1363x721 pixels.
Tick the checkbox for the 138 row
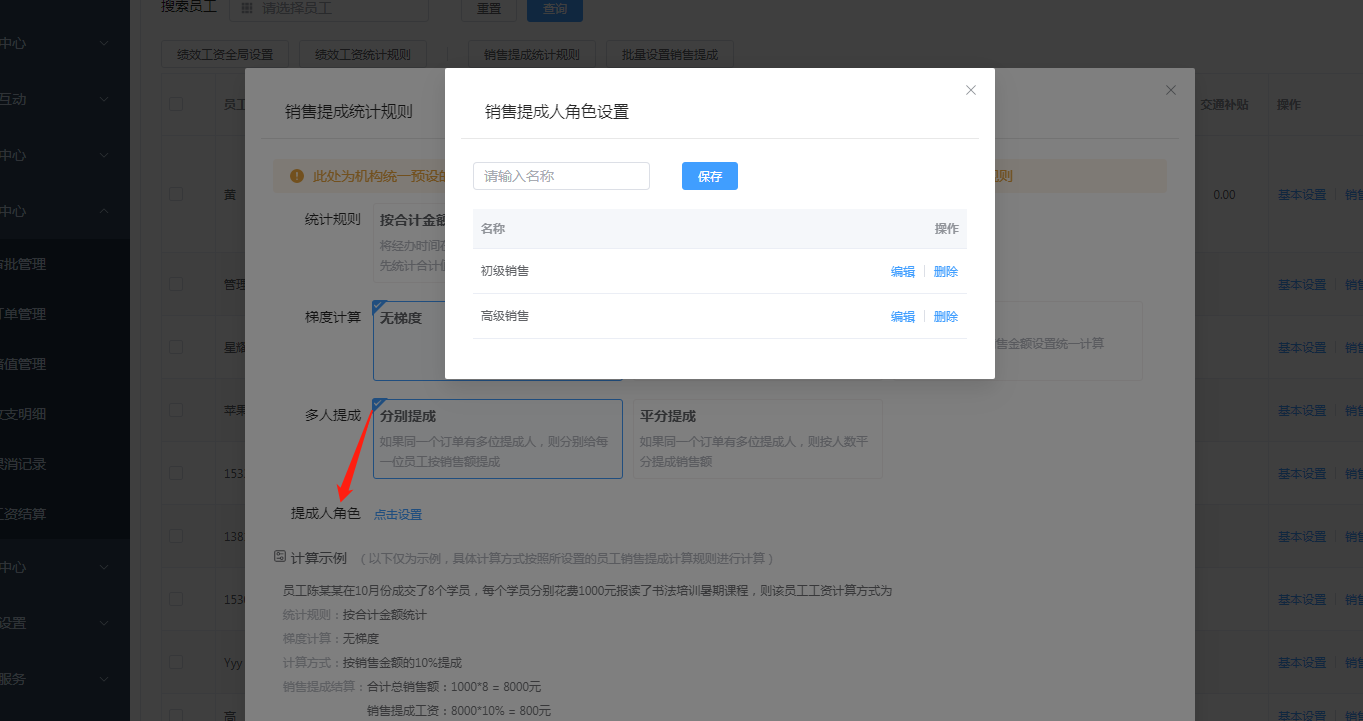(x=176, y=536)
